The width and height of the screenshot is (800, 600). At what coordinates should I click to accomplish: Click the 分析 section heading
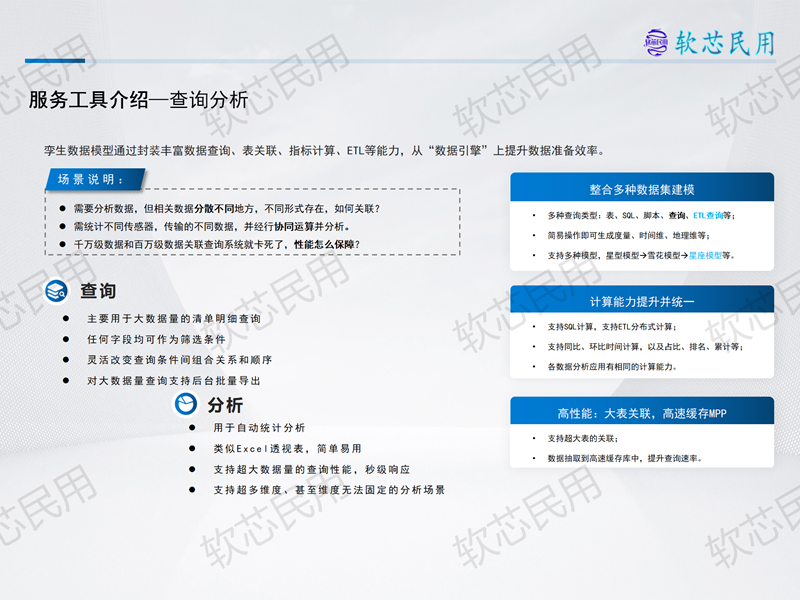point(225,405)
